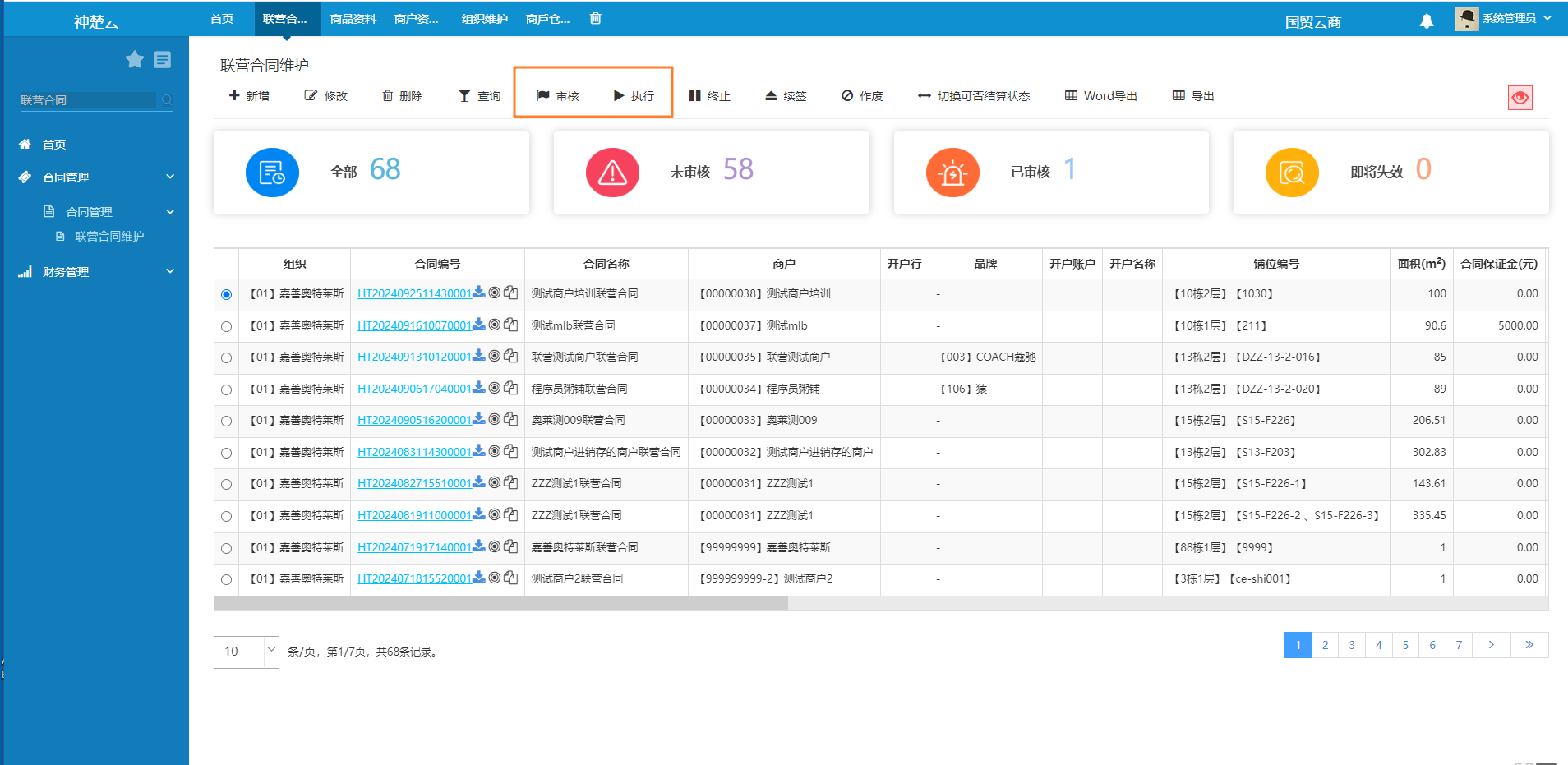Image resolution: width=1568 pixels, height=765 pixels.
Task: Open 系统管理员 user dropdown
Action: 1516,18
